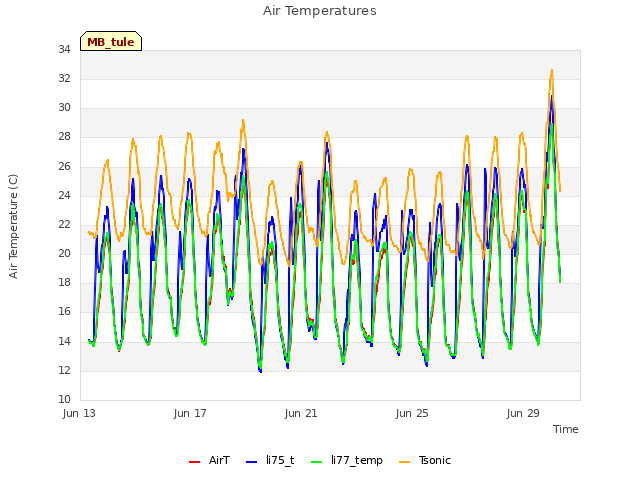Click the Time axis label
The image size is (640, 480).
pyautogui.click(x=566, y=429)
